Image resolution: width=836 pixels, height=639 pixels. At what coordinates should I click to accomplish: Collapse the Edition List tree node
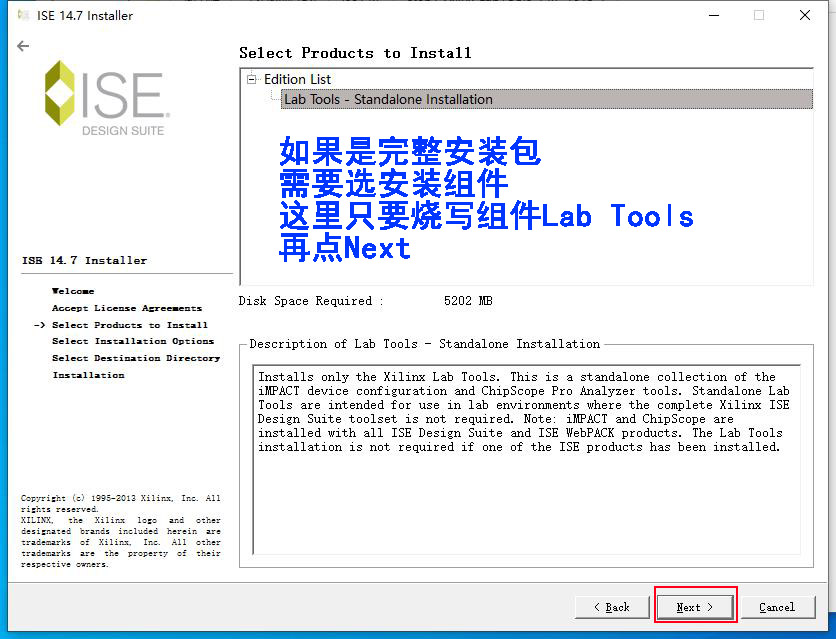coord(252,80)
